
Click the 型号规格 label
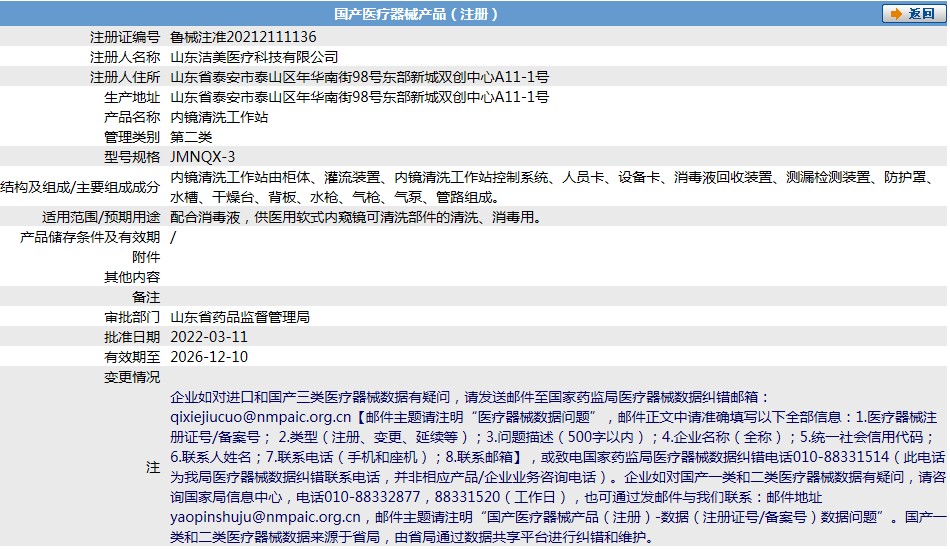tap(132, 157)
